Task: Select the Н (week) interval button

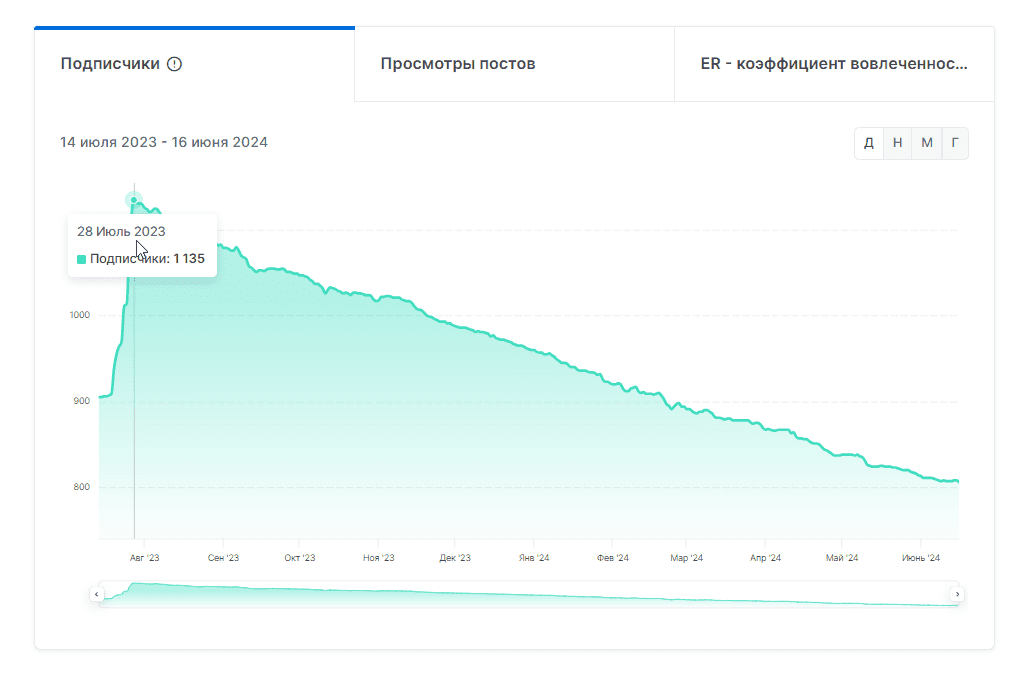Action: click(x=897, y=143)
